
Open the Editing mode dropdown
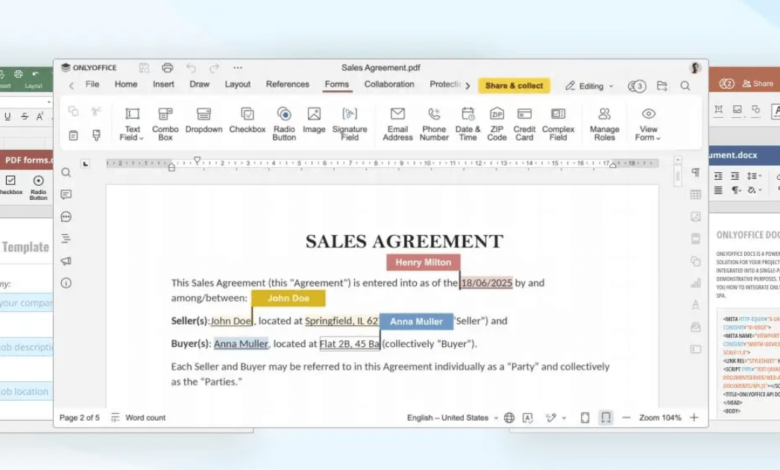[589, 86]
